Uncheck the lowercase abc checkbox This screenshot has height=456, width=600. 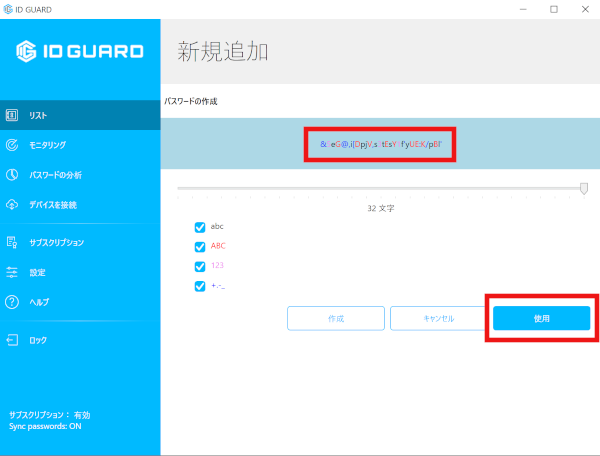[x=200, y=227]
